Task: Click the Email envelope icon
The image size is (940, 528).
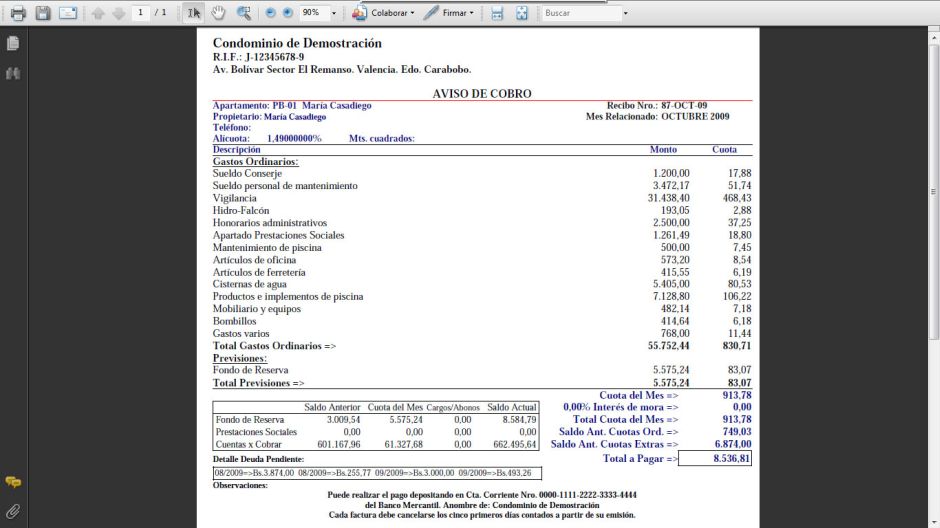Action: 68,13
